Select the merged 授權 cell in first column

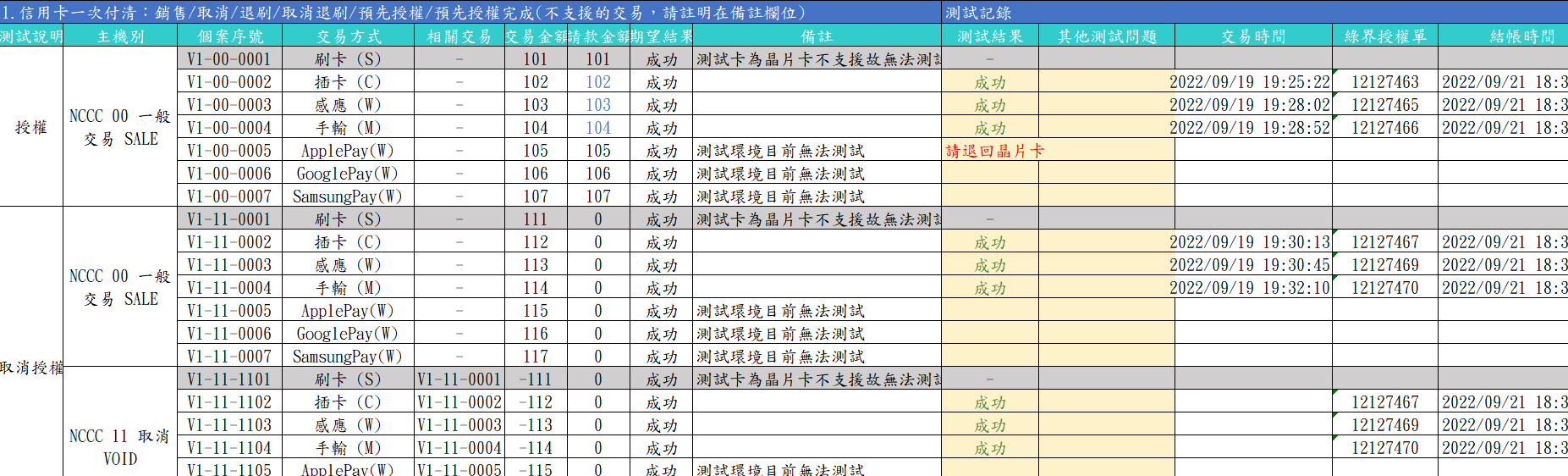31,127
